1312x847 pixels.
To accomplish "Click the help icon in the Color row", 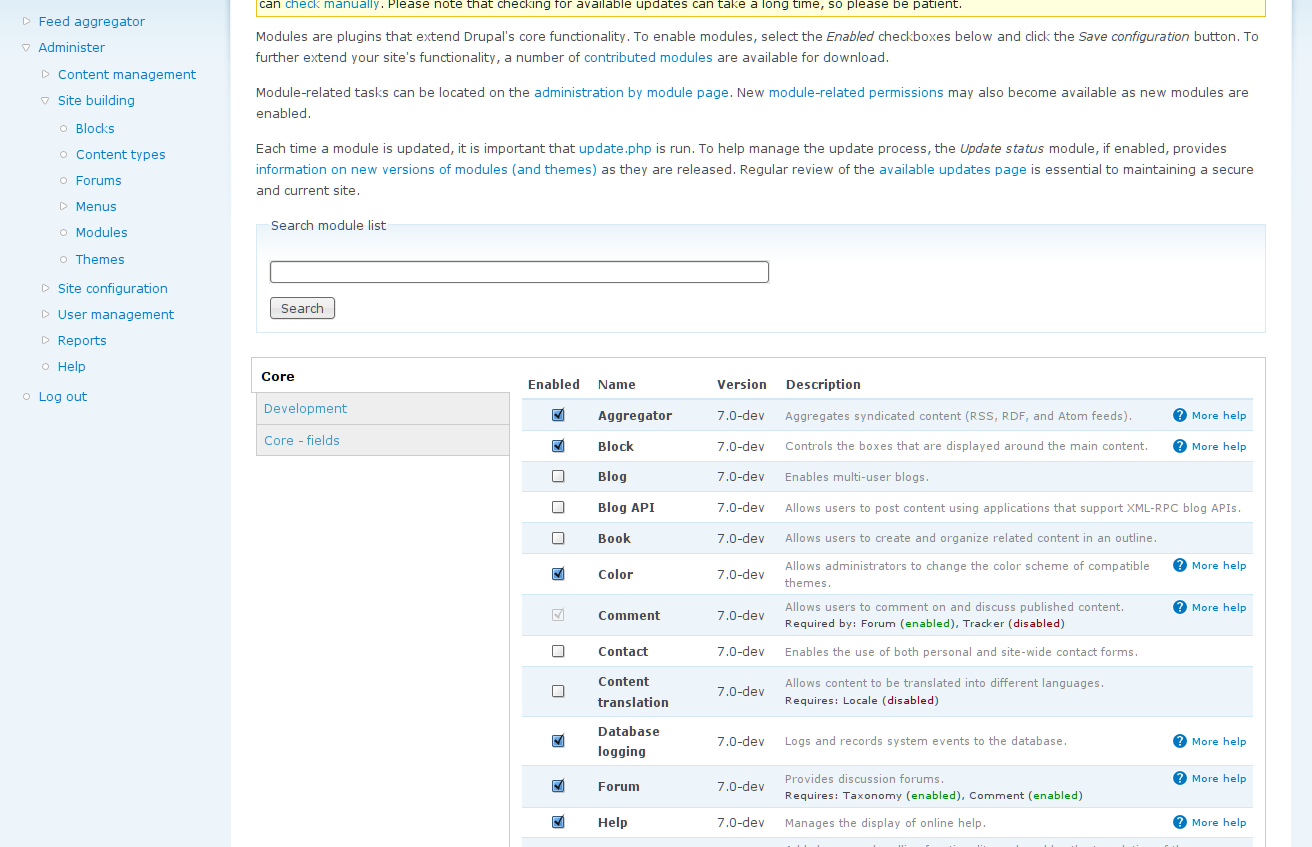I will coord(1180,565).
